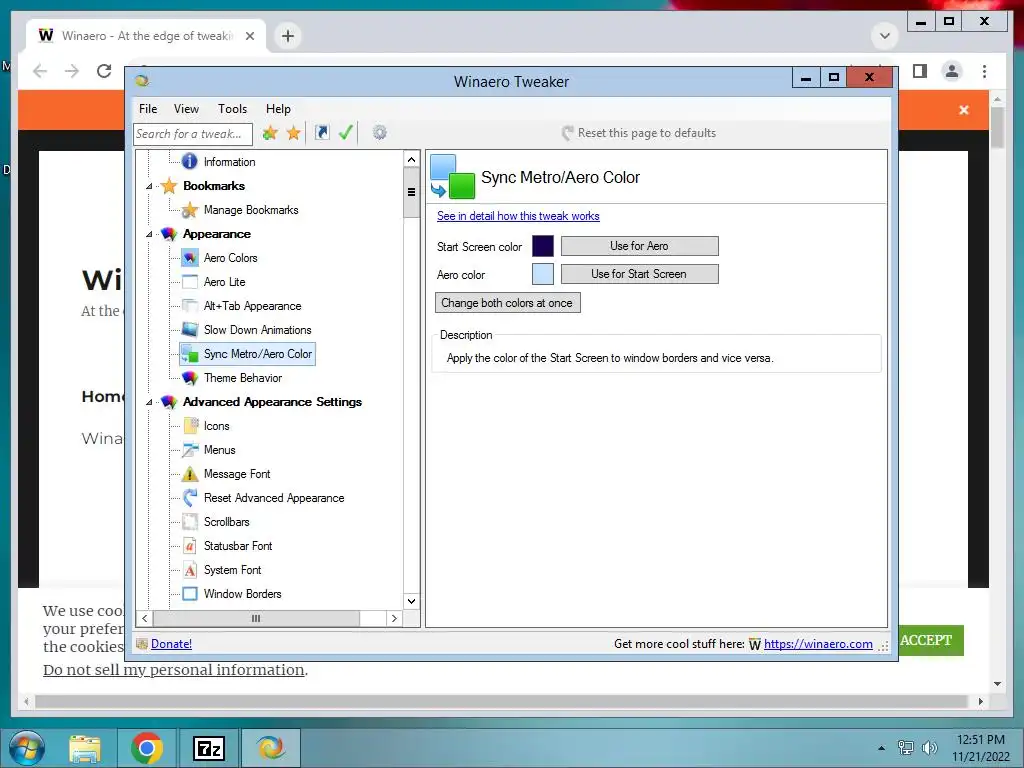Open the https://winaero.com link
The width and height of the screenshot is (1024, 768).
[x=818, y=644]
